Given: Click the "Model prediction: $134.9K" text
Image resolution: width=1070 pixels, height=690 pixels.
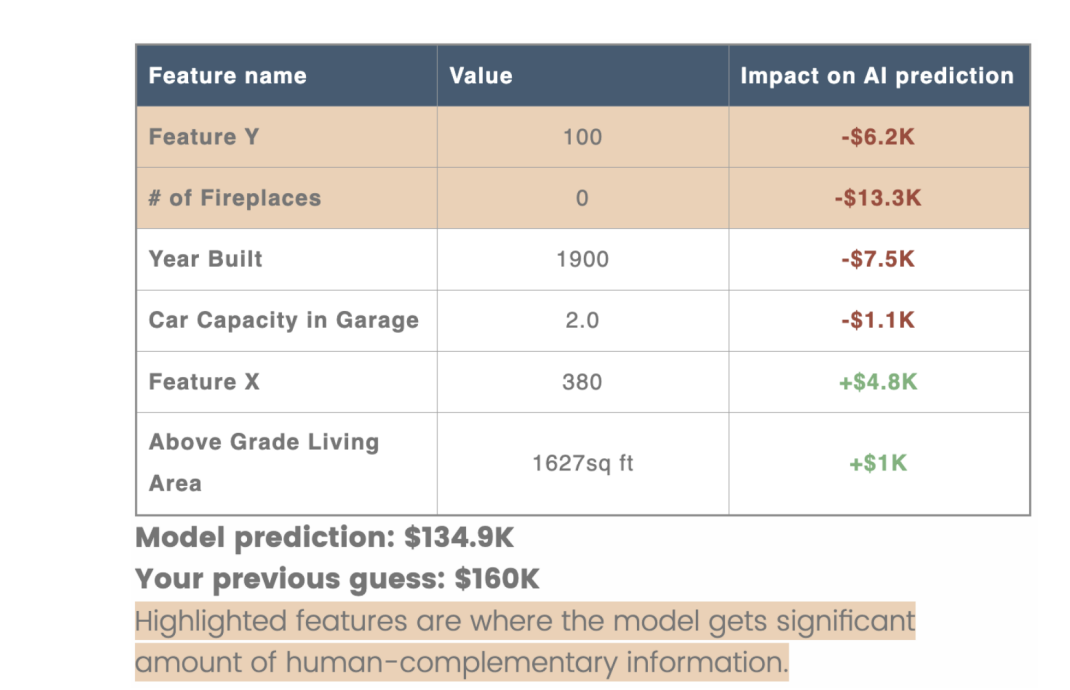Looking at the screenshot, I should (x=325, y=538).
